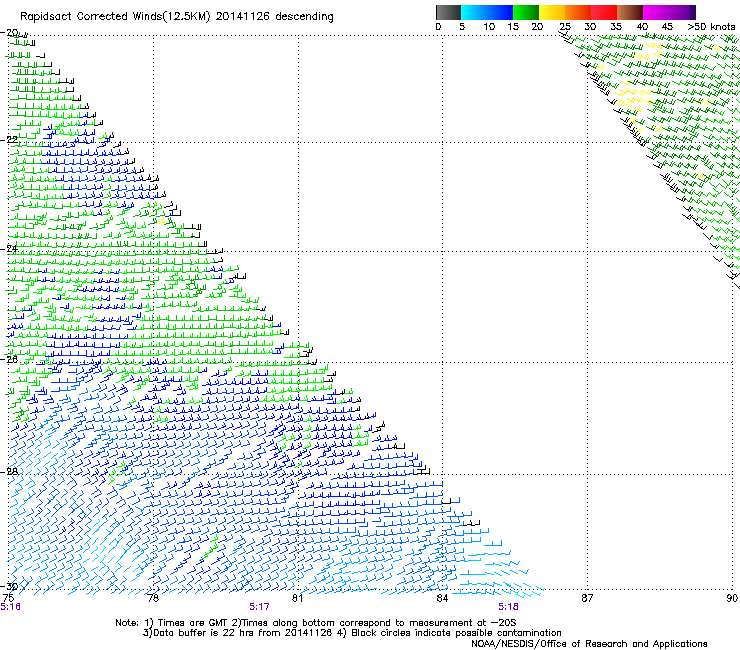Image resolution: width=740 pixels, height=650 pixels.
Task: Click the cyan 5-10 knots legend color
Action: (x=474, y=12)
